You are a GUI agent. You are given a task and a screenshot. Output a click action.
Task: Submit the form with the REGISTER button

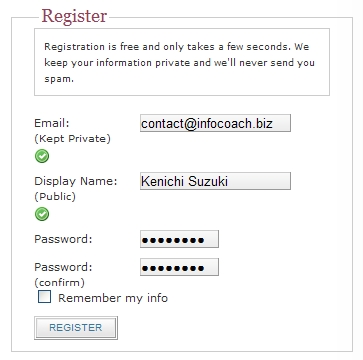coord(76,328)
